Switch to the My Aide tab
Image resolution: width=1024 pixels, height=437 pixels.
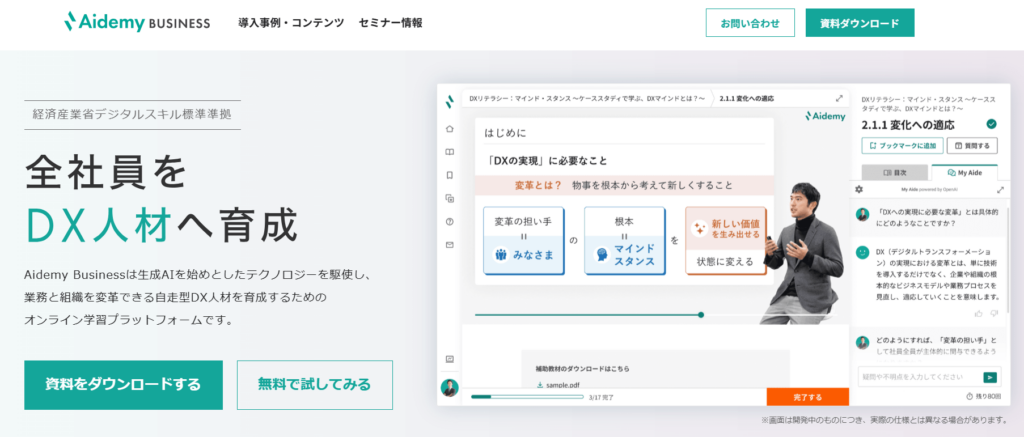coord(965,172)
